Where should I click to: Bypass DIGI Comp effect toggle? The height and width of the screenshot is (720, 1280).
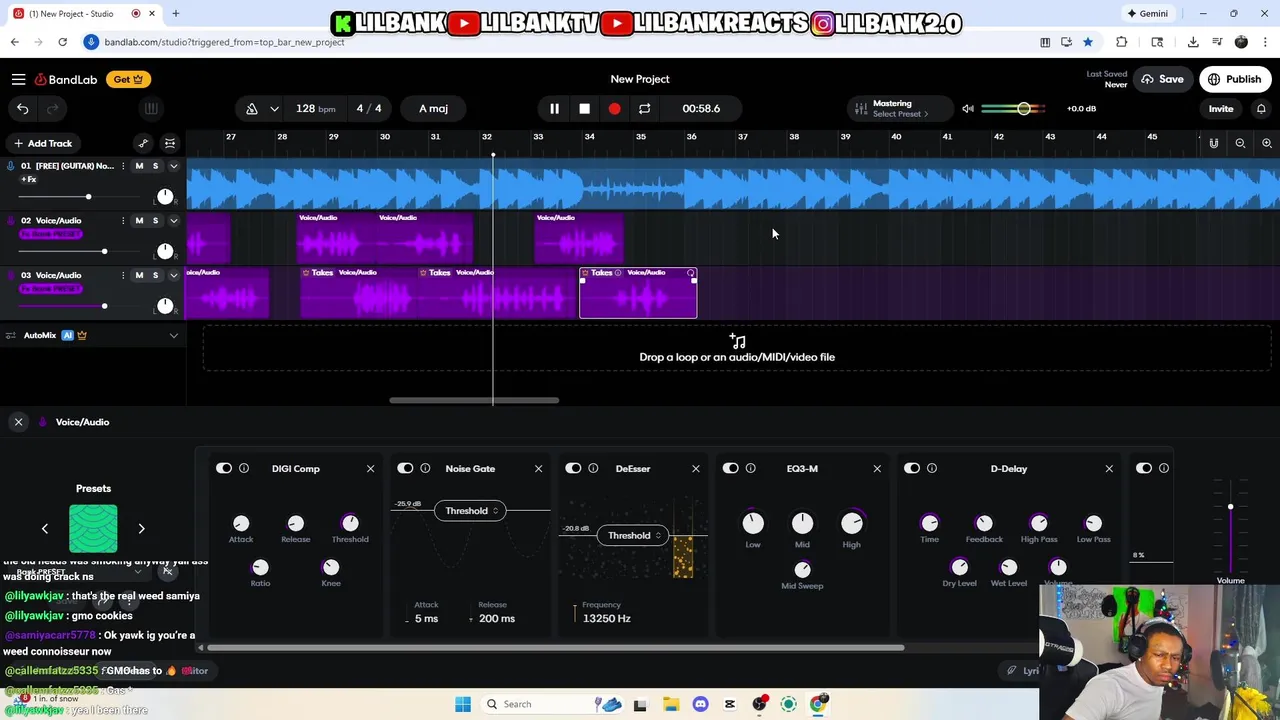pyautogui.click(x=224, y=468)
